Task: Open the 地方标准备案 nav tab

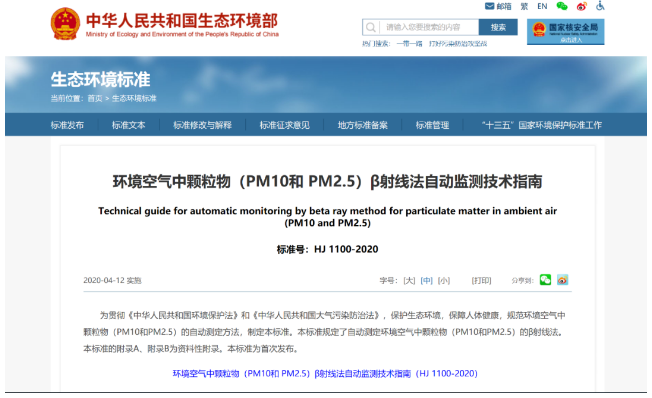Action: point(363,125)
